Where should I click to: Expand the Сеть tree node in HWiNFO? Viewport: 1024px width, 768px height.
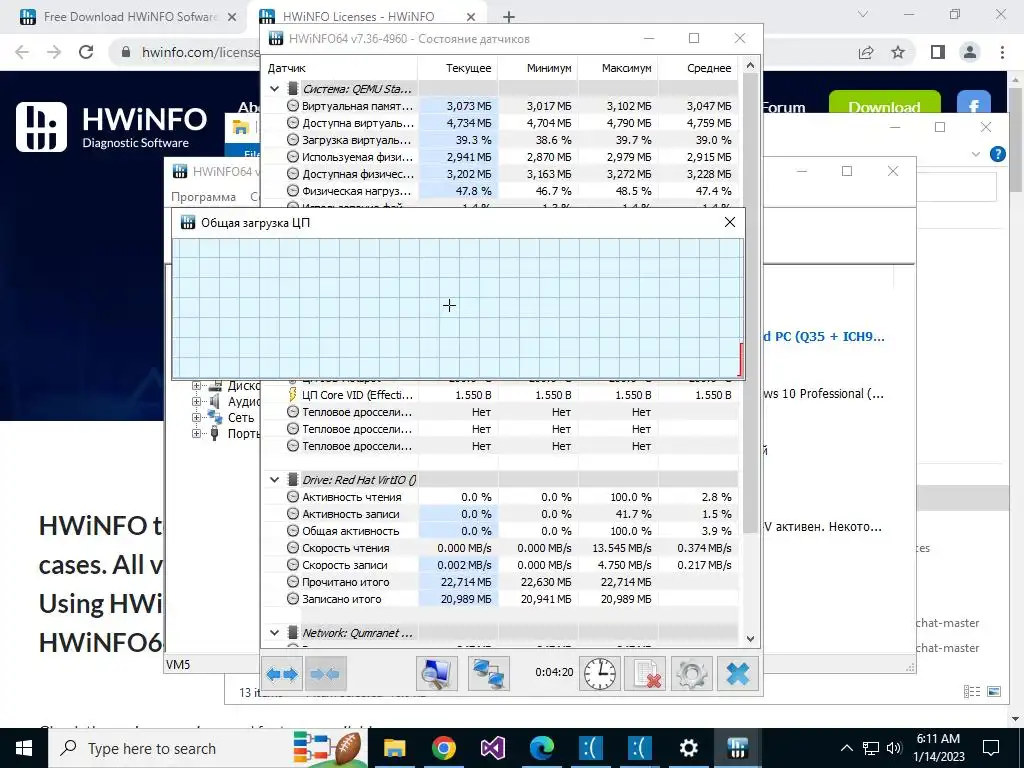pos(197,417)
